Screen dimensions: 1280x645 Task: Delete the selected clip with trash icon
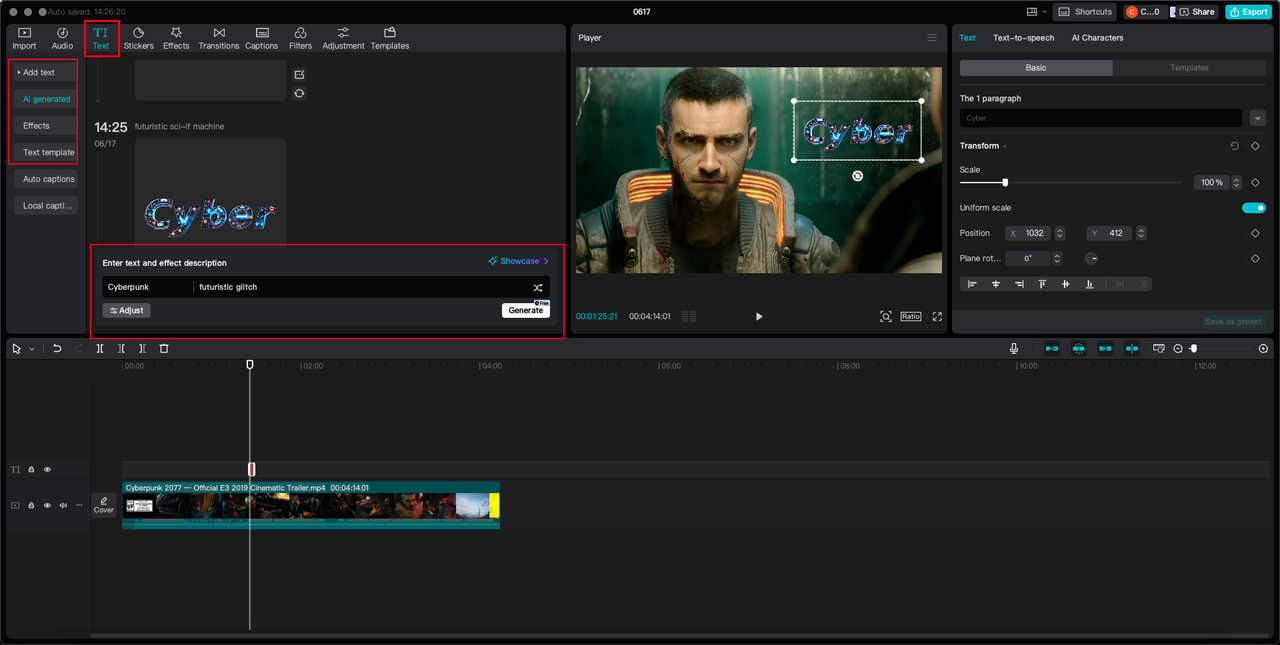164,348
